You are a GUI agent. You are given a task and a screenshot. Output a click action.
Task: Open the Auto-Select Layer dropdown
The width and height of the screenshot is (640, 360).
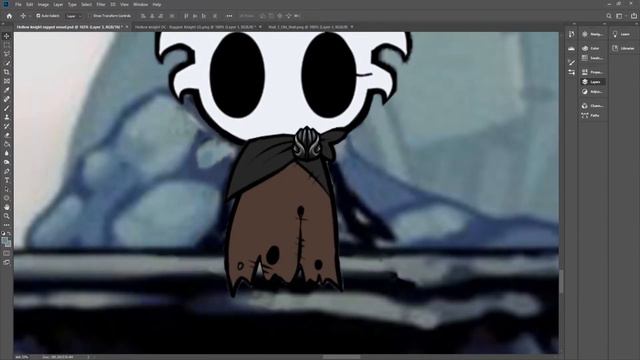74,16
